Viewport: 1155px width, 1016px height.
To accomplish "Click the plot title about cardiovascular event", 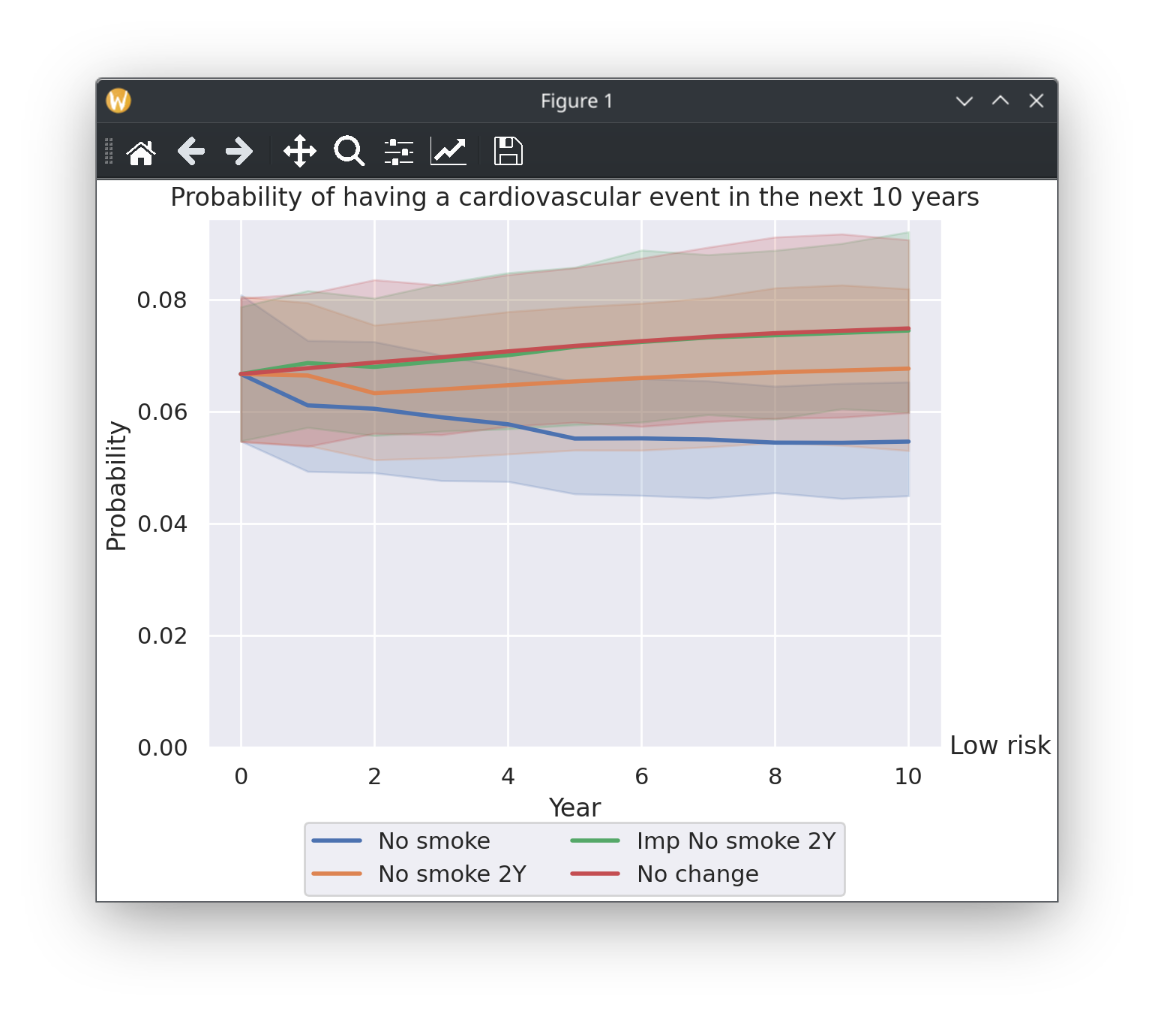I will [x=575, y=197].
